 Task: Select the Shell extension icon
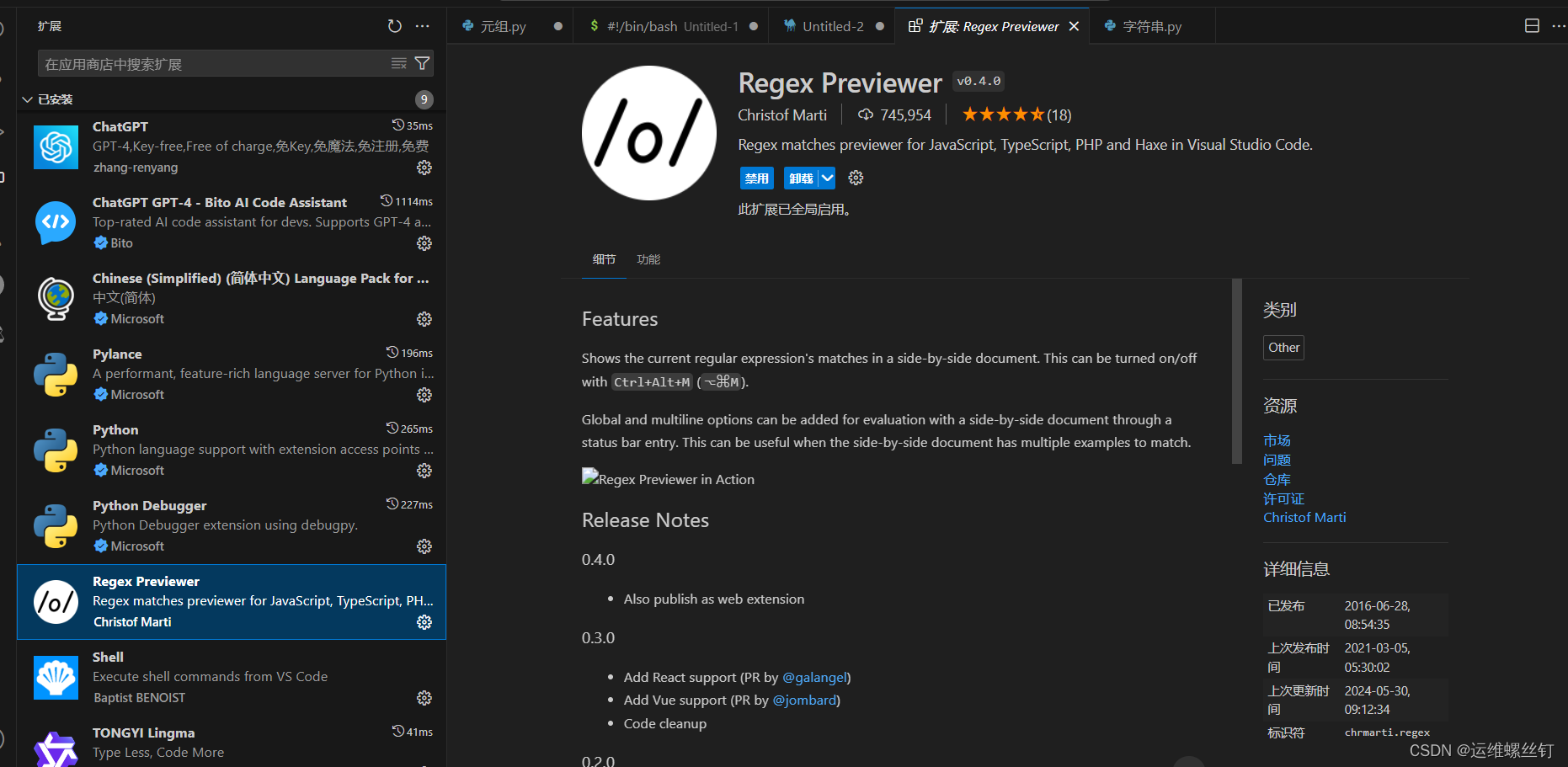coord(56,677)
